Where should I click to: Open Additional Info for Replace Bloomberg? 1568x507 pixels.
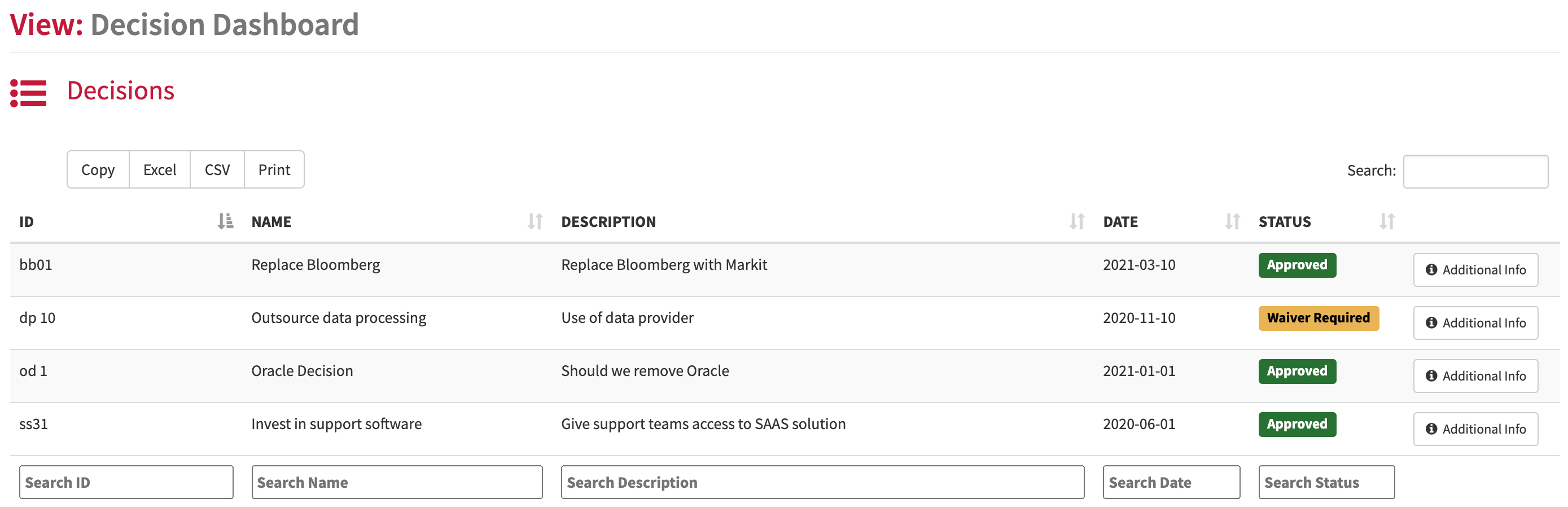pos(1475,270)
